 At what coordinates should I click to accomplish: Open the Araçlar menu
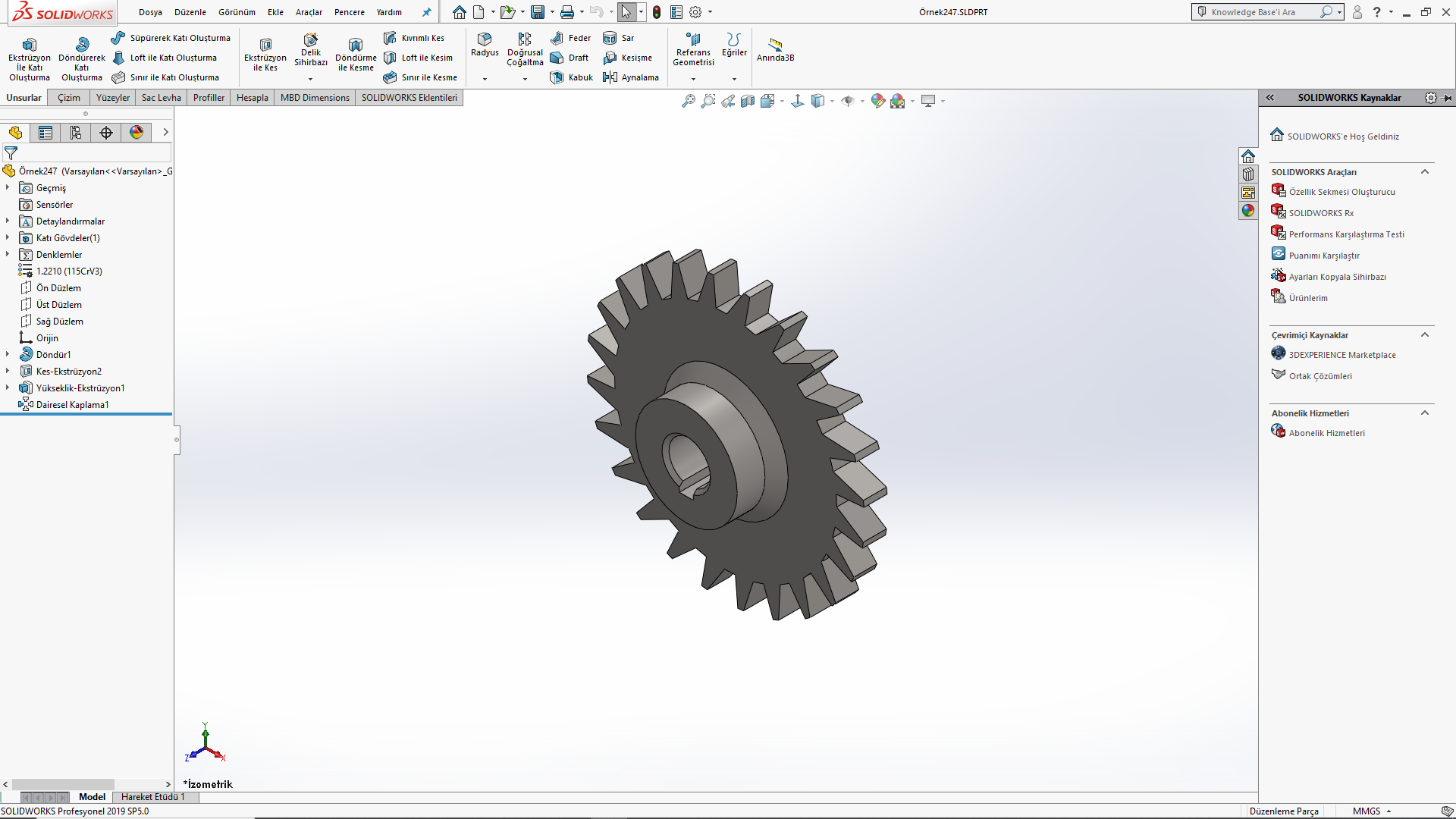309,12
